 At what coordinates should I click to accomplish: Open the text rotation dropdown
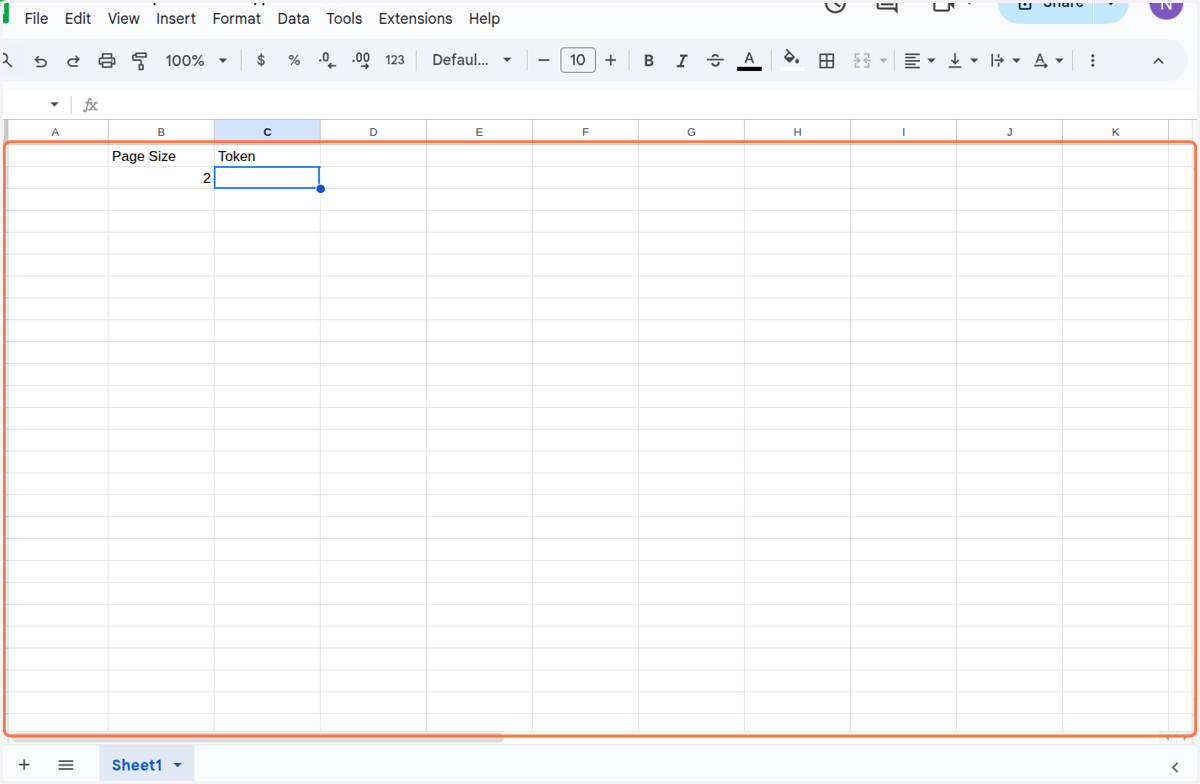point(1048,61)
